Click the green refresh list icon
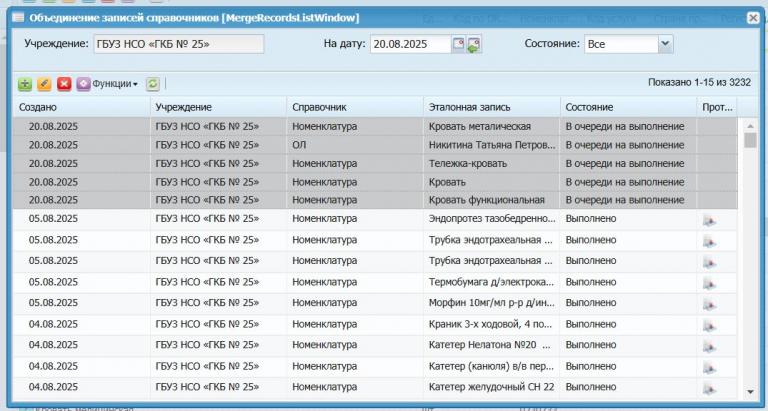Screen dimensions: 768x411 pos(153,84)
